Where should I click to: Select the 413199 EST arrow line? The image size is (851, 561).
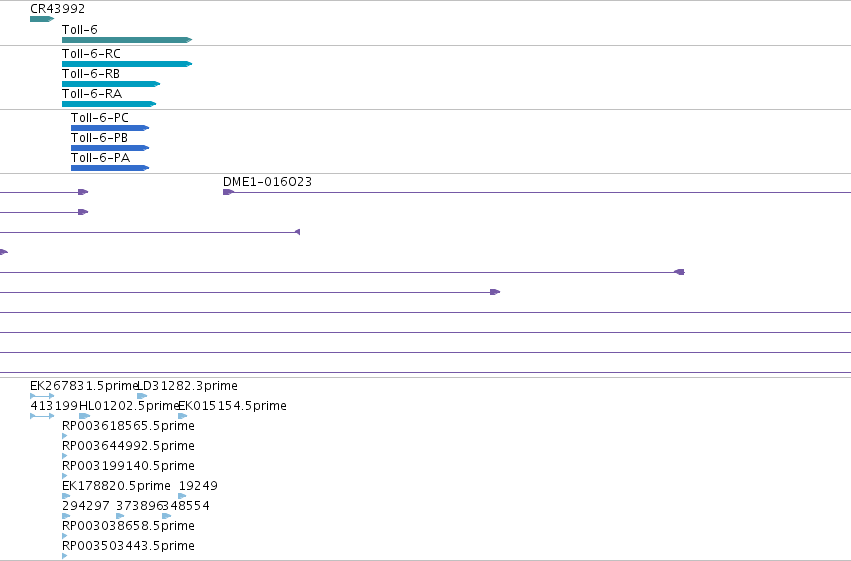[x=42, y=416]
